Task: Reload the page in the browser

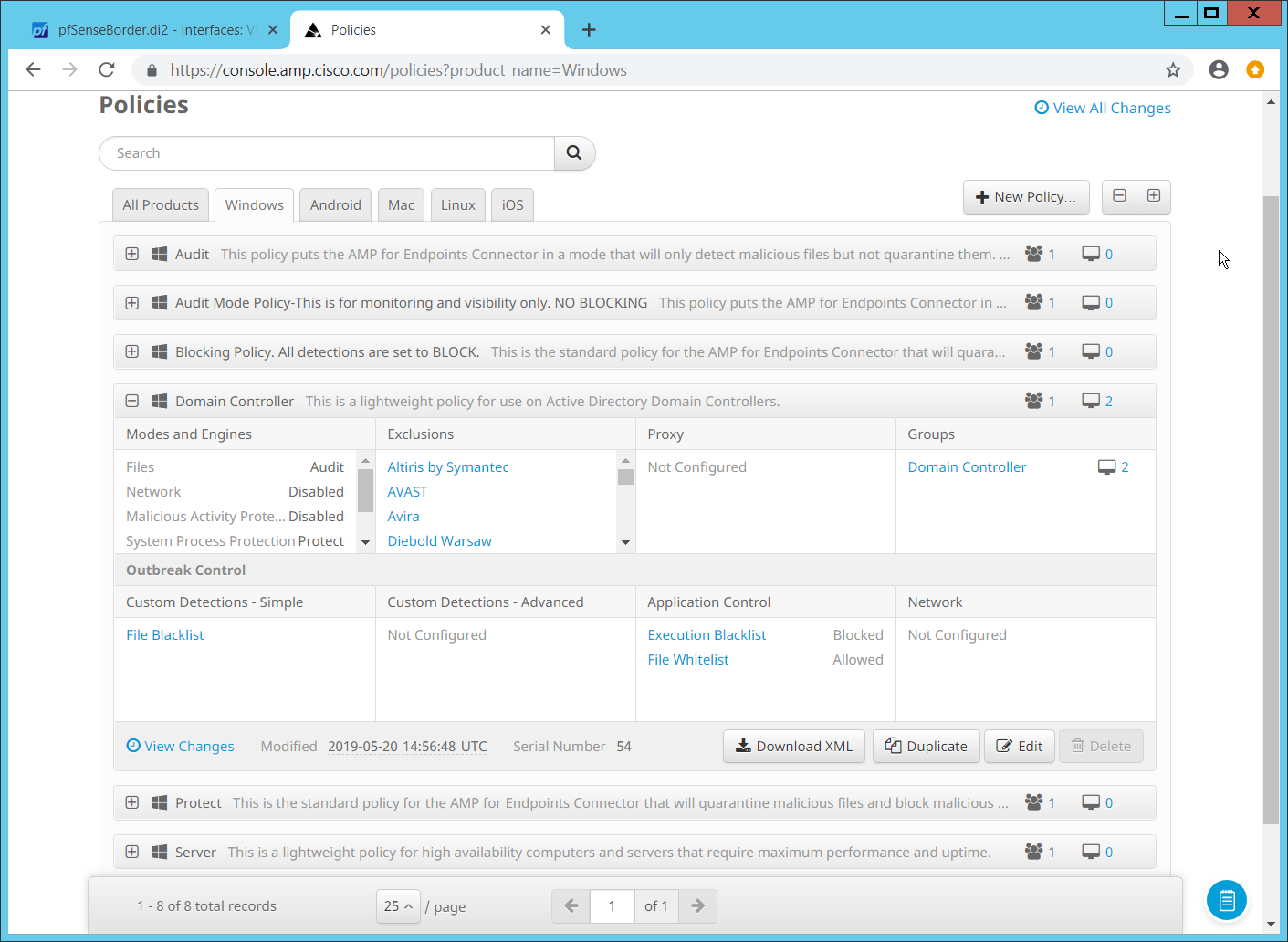Action: pyautogui.click(x=107, y=70)
